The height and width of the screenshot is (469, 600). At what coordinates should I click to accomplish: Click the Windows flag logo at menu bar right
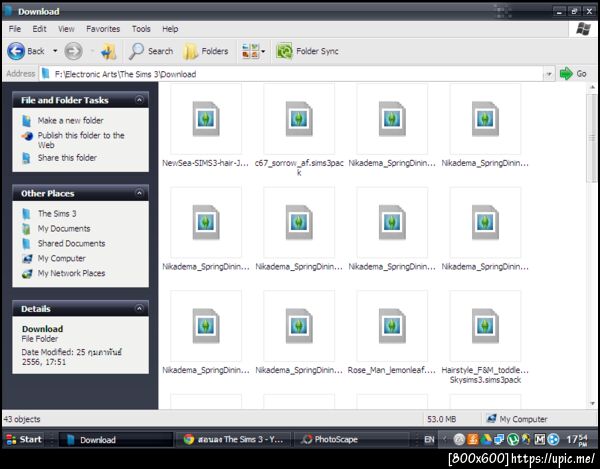tap(583, 29)
